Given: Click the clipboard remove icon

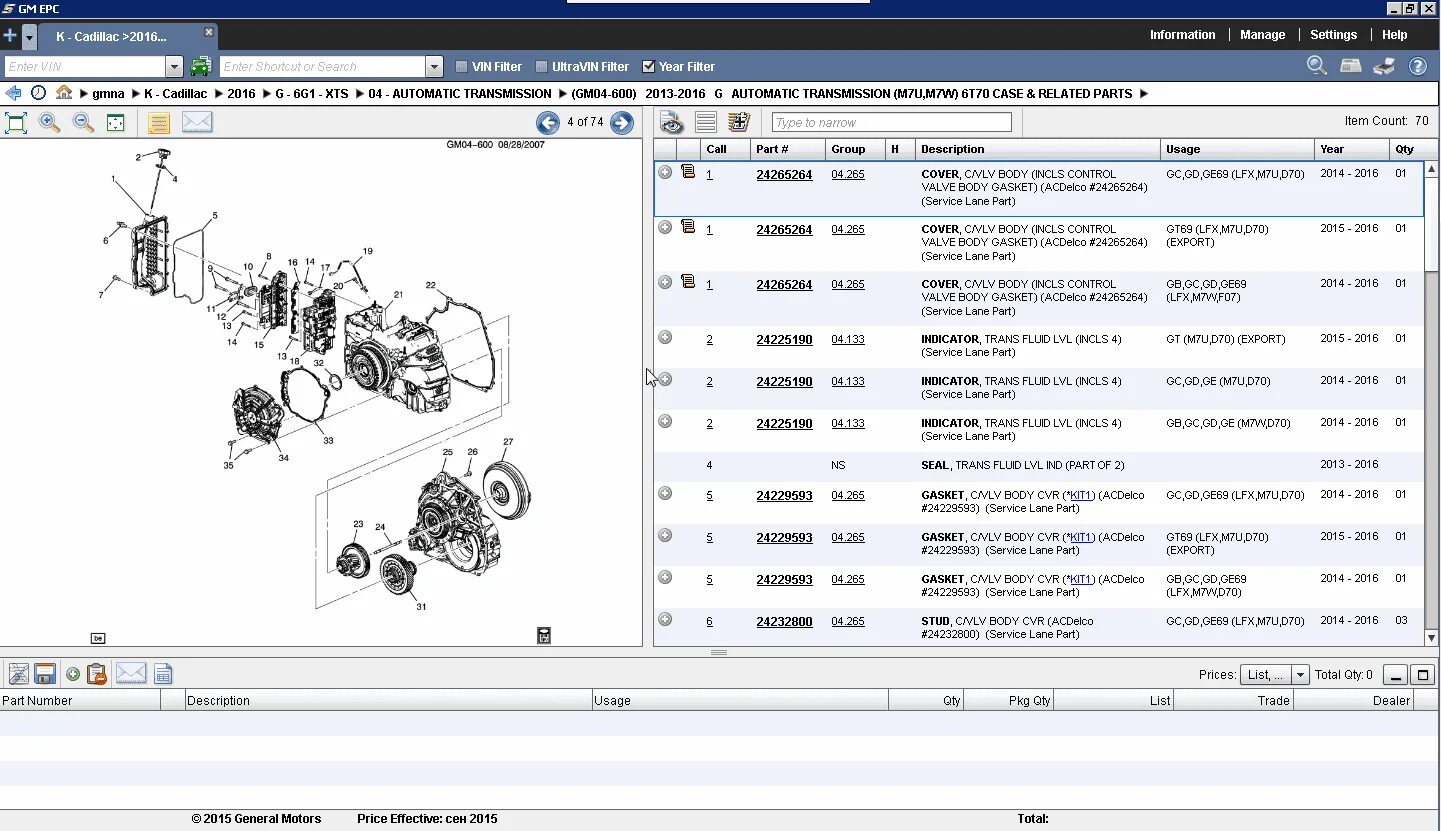Looking at the screenshot, I should click(97, 674).
